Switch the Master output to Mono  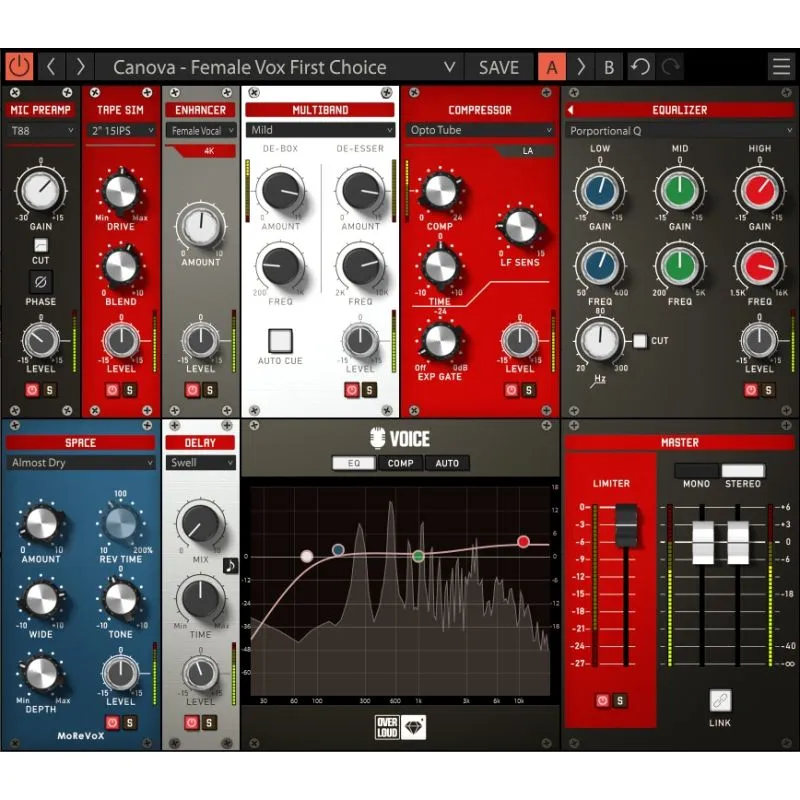click(x=696, y=470)
